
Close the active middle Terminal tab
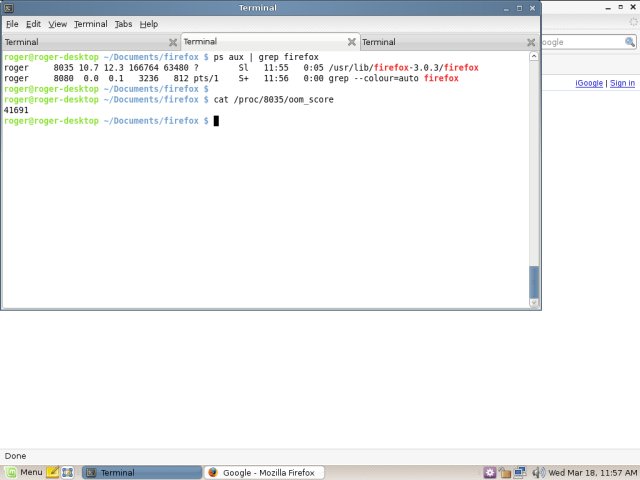click(351, 43)
